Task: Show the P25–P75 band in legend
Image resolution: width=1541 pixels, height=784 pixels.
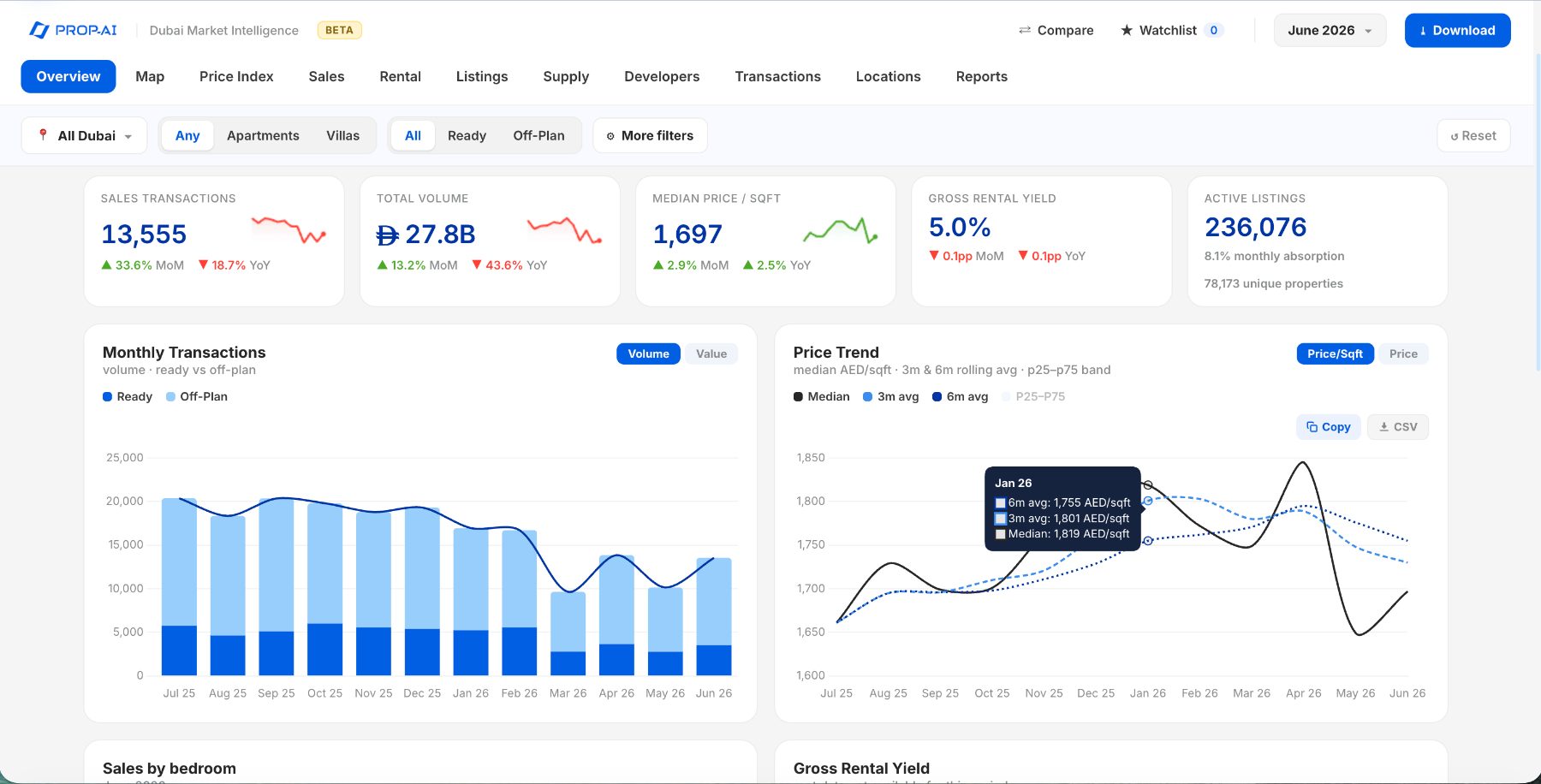Action: tap(1033, 396)
